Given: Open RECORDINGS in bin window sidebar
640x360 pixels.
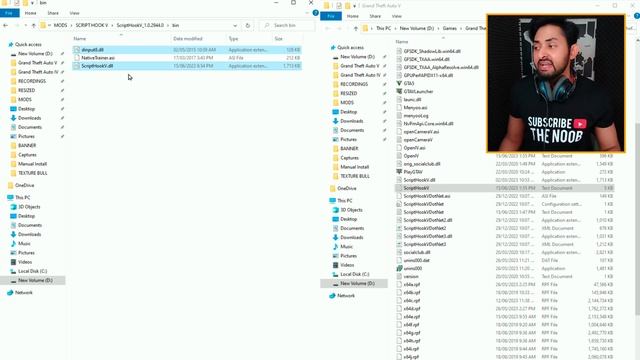Looking at the screenshot, I should pyautogui.click(x=32, y=81).
